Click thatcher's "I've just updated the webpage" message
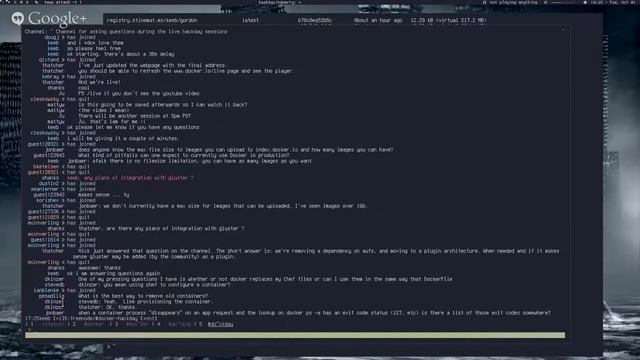 152,65
